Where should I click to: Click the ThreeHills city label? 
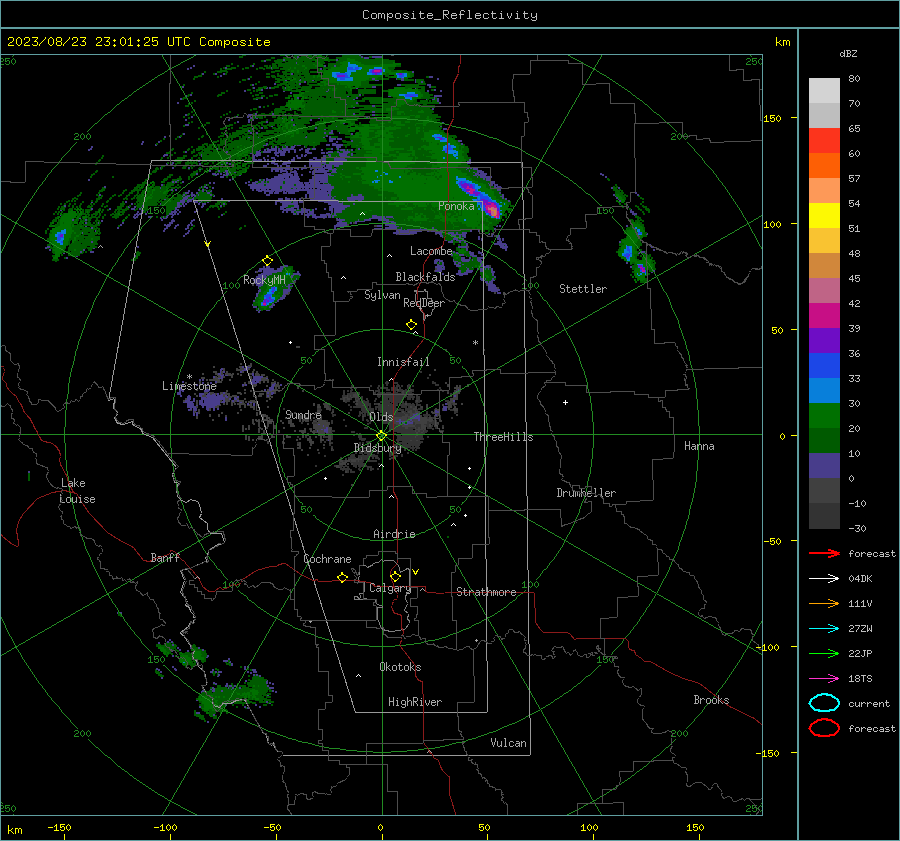coord(503,437)
